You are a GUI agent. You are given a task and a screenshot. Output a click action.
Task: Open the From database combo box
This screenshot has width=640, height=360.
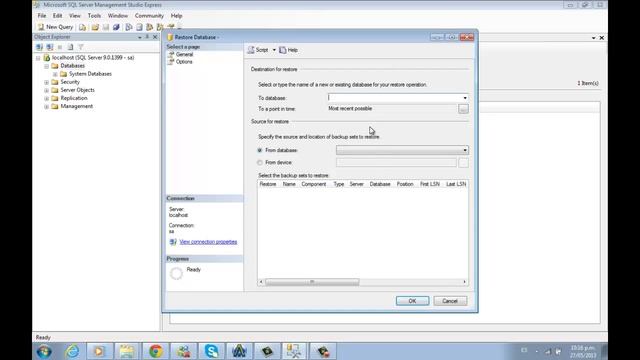(x=402, y=150)
